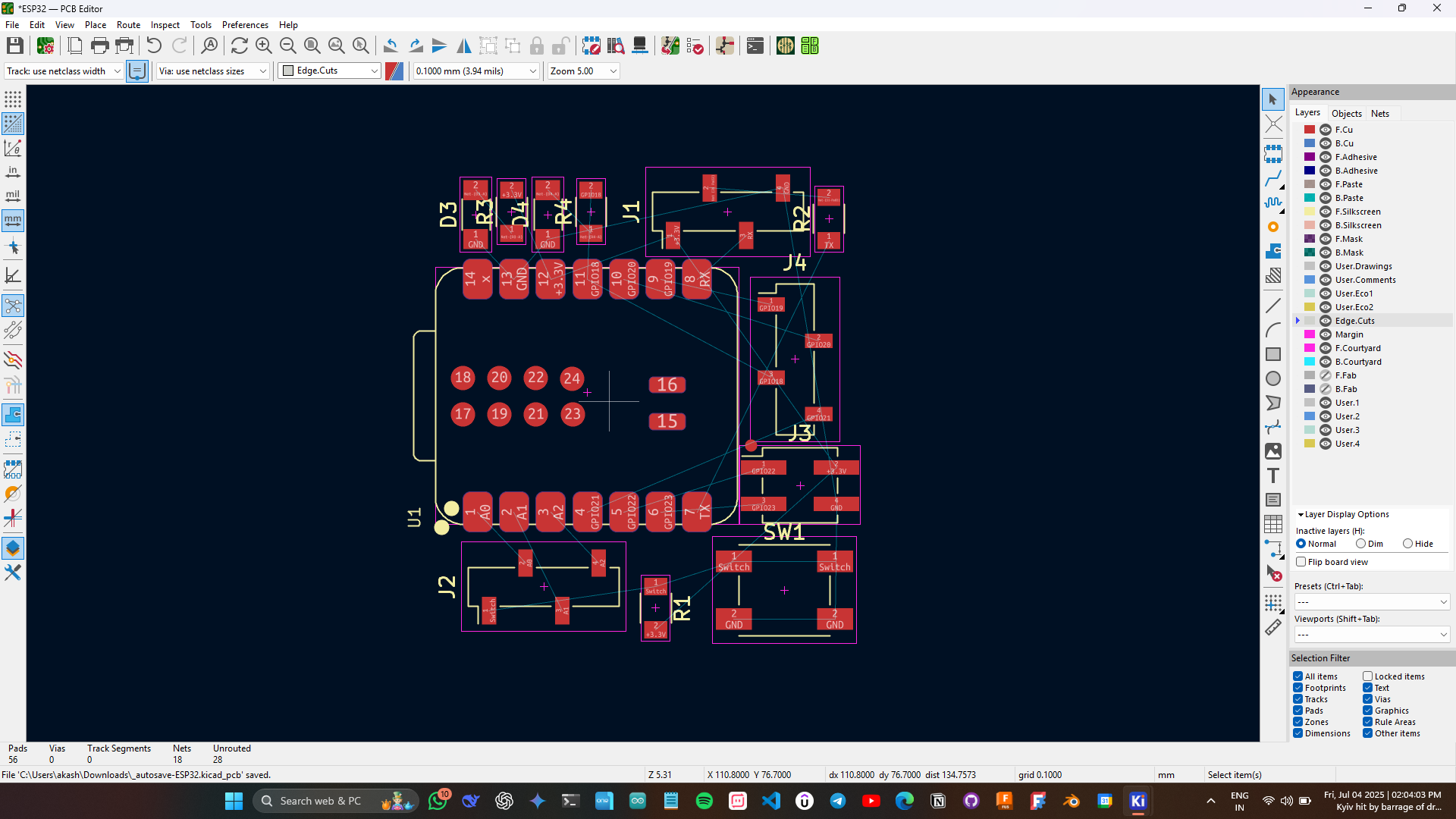The image size is (1456, 819).
Task: Show the F.Fab layer via eye
Action: 1326,375
